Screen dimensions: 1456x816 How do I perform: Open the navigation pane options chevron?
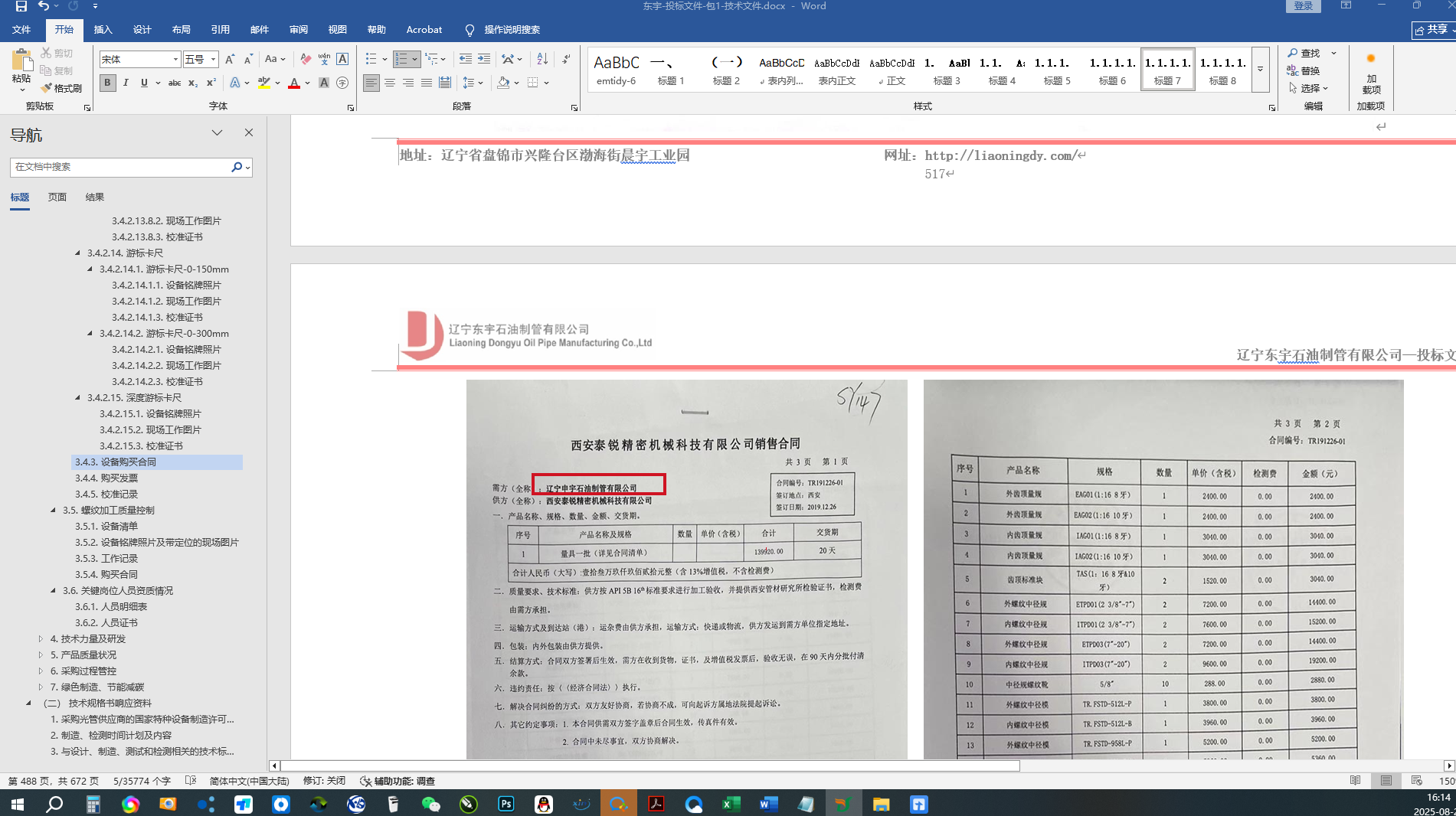click(217, 132)
